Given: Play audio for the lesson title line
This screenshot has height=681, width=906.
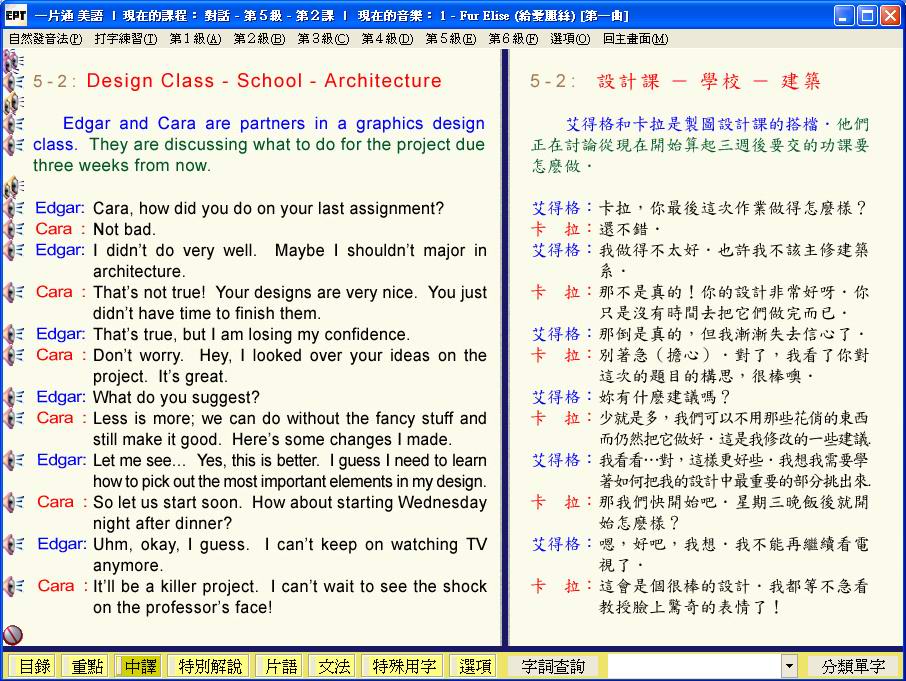Looking at the screenshot, I should 14,81.
